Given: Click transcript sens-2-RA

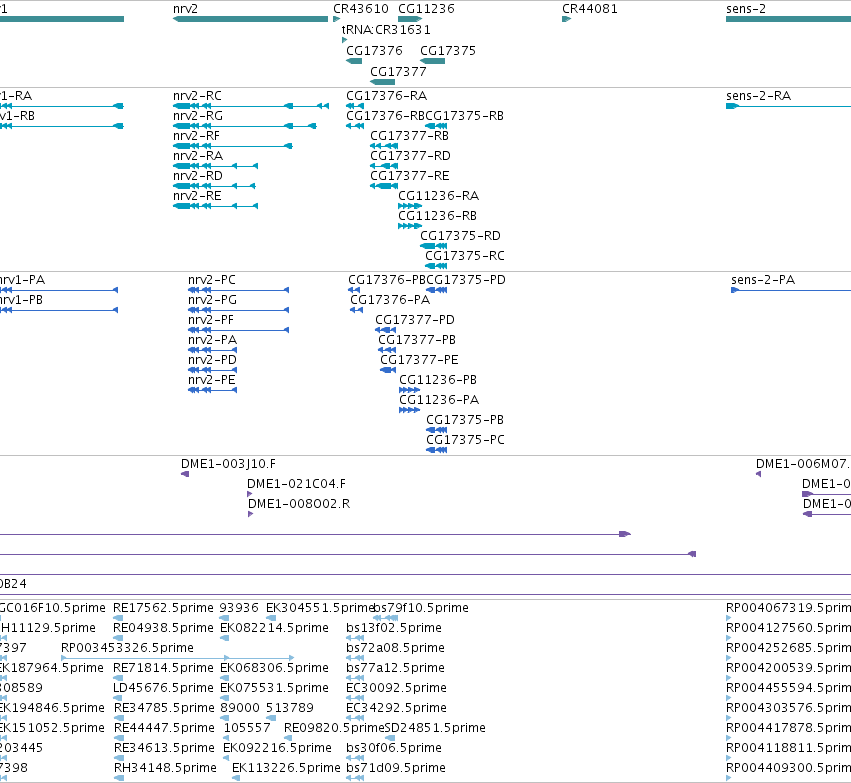Looking at the screenshot, I should coord(758,96).
